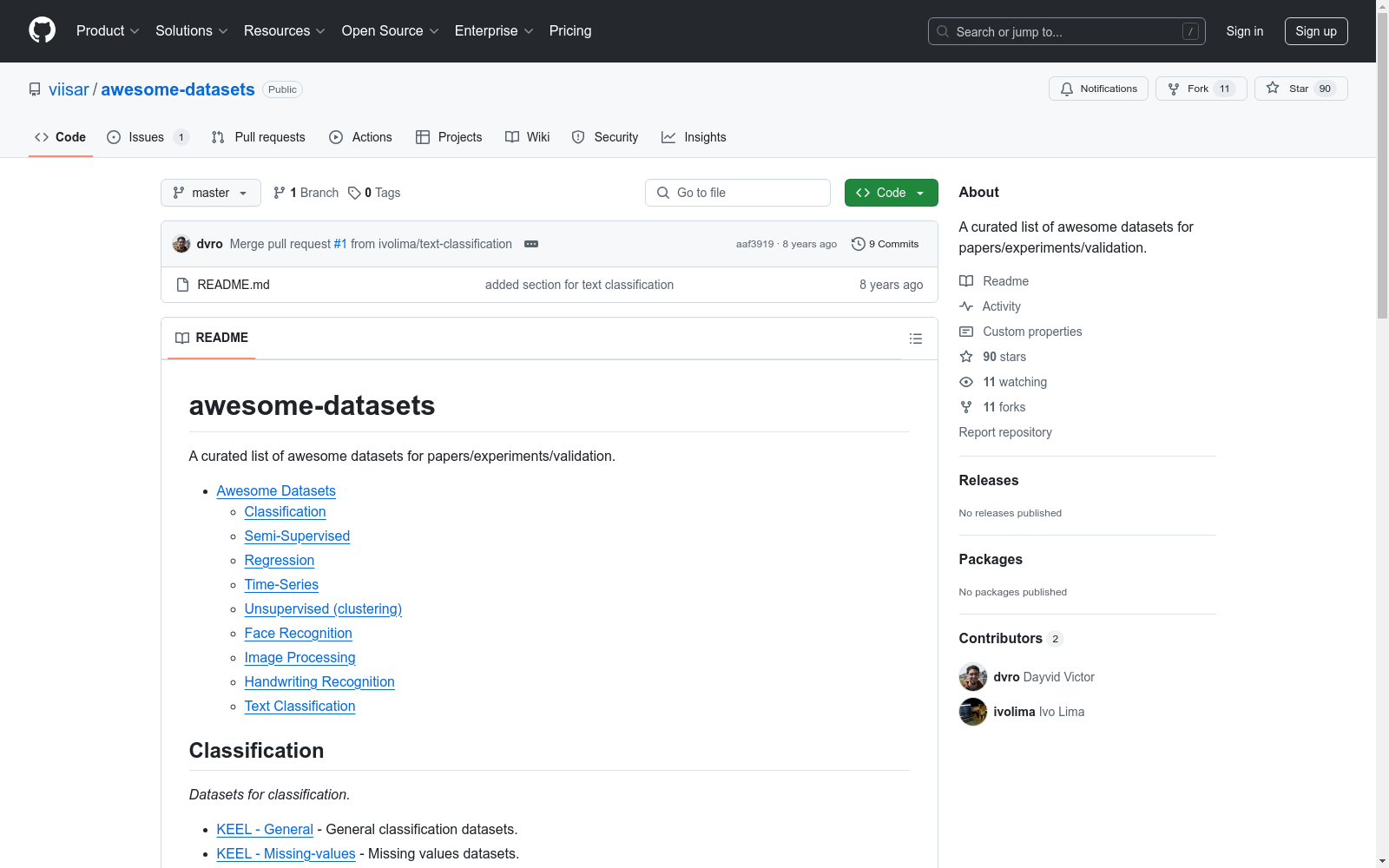Screen dimensions: 1389x868
Task: Select the Code tab
Action: pos(61,137)
